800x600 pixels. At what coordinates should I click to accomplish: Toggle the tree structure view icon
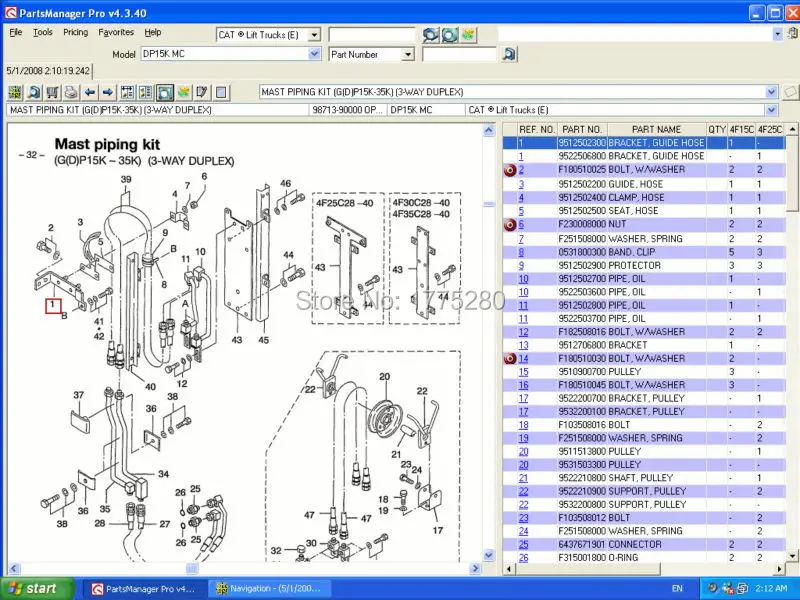[x=145, y=91]
